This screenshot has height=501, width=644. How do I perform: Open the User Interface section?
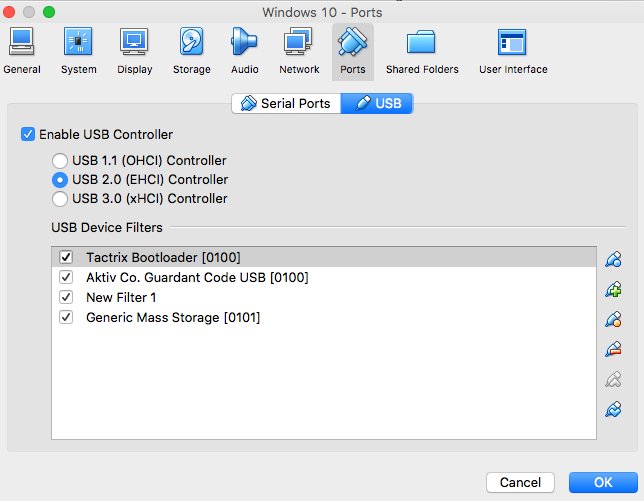click(513, 51)
